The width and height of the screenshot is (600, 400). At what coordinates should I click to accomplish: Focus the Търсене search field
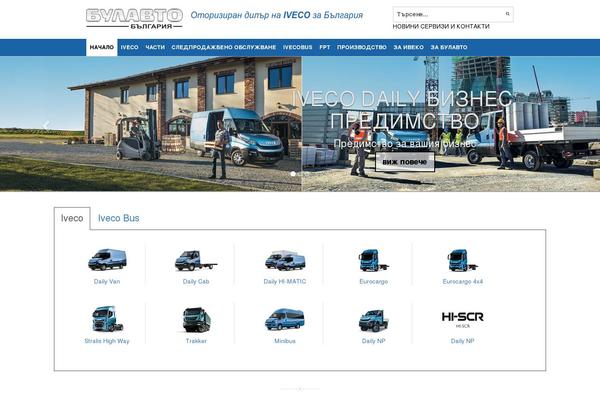tap(453, 14)
